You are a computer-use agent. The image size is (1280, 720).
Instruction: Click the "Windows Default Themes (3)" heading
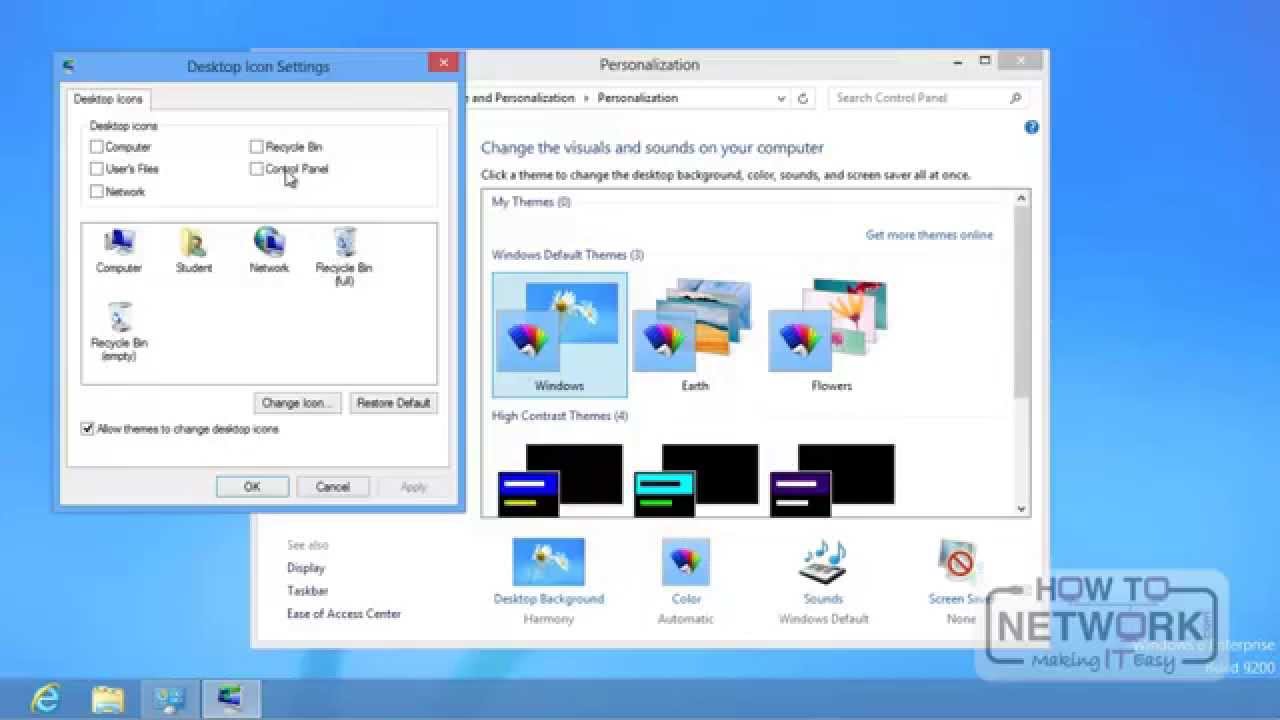[x=568, y=255]
